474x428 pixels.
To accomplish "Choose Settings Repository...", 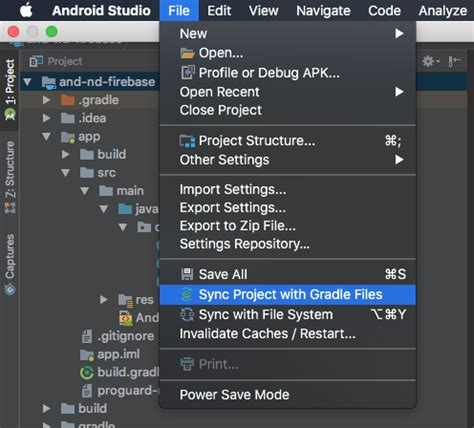I will click(288, 244).
